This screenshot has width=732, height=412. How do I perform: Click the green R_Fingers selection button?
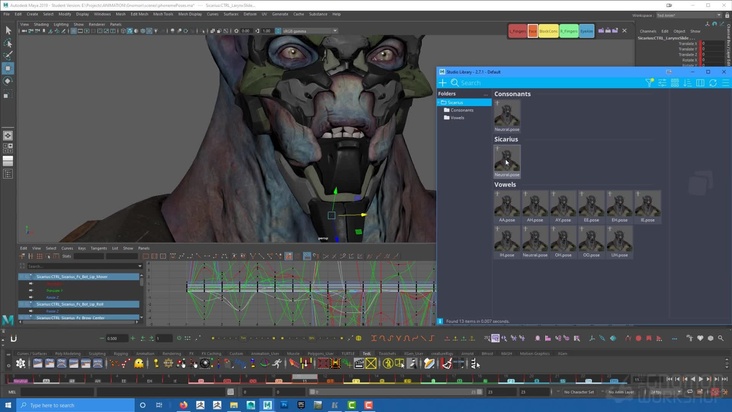pos(567,31)
